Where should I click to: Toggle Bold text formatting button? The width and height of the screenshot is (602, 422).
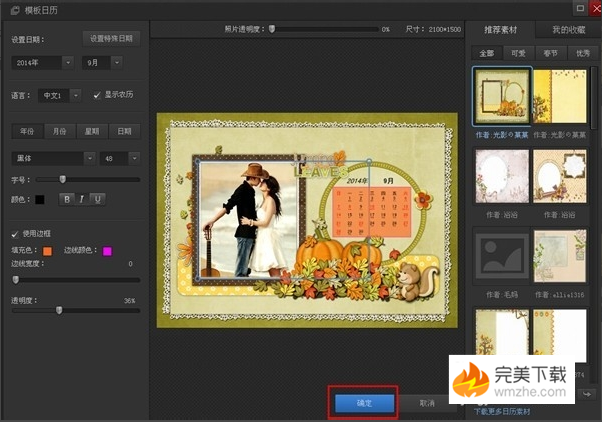point(68,199)
